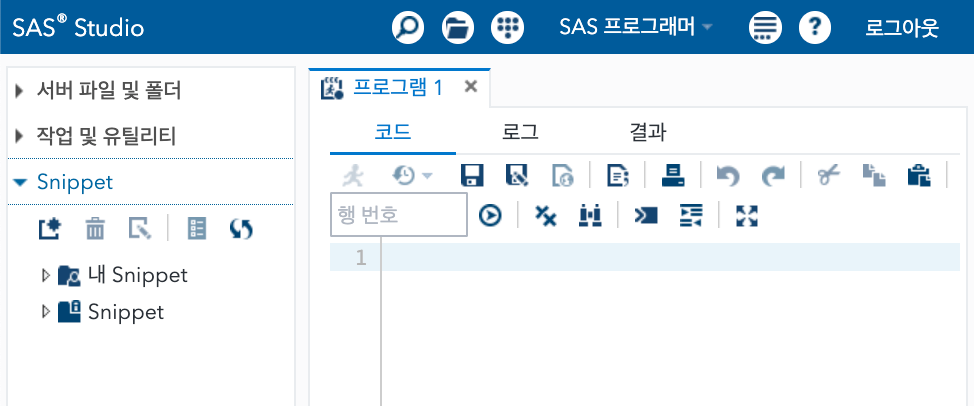Click the new snippet icon

click(50, 230)
